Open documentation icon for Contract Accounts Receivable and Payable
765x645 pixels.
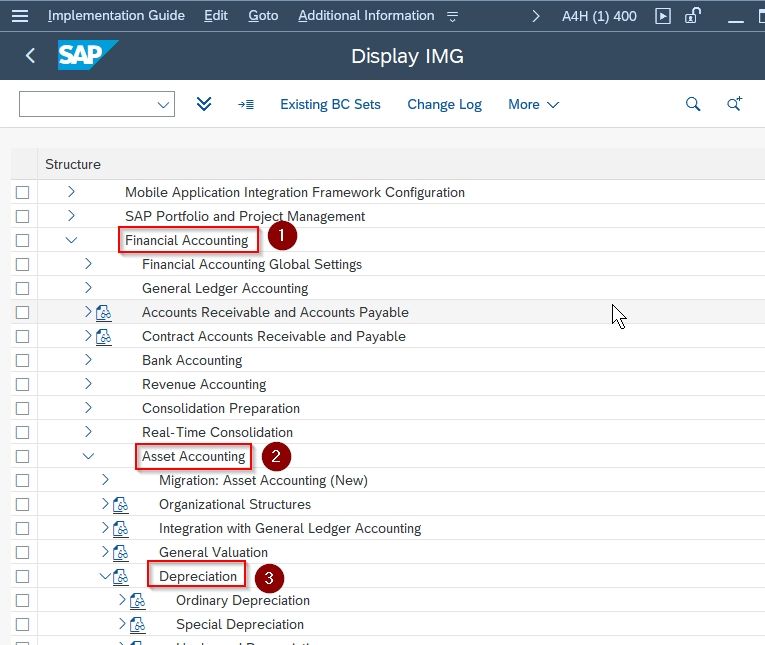(x=103, y=337)
